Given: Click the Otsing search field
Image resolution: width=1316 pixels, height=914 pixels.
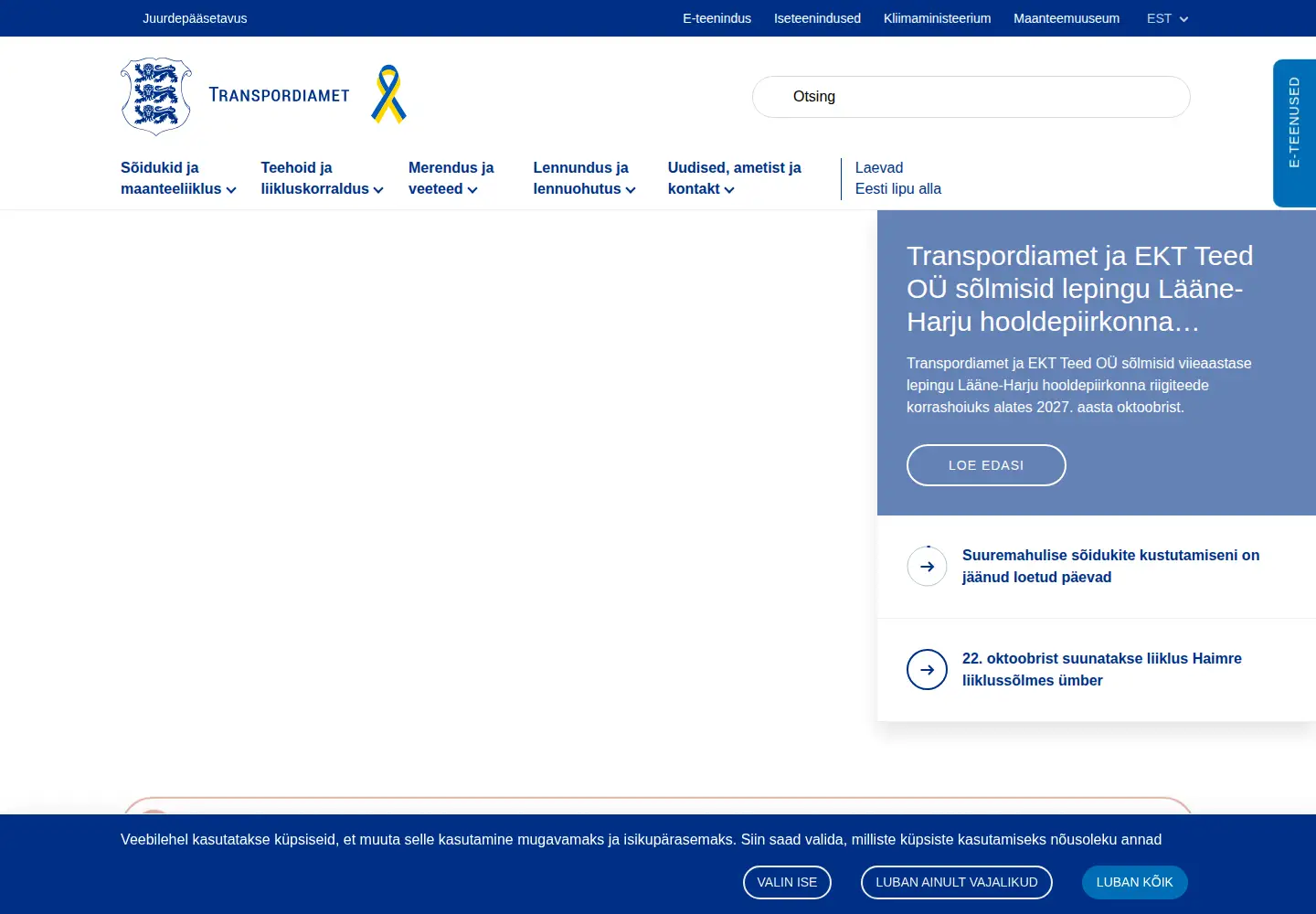Looking at the screenshot, I should point(971,97).
